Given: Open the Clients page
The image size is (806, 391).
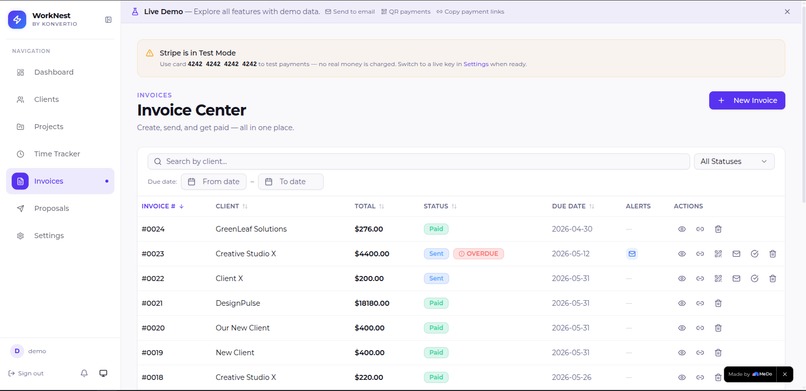Looking at the screenshot, I should click(60, 100).
